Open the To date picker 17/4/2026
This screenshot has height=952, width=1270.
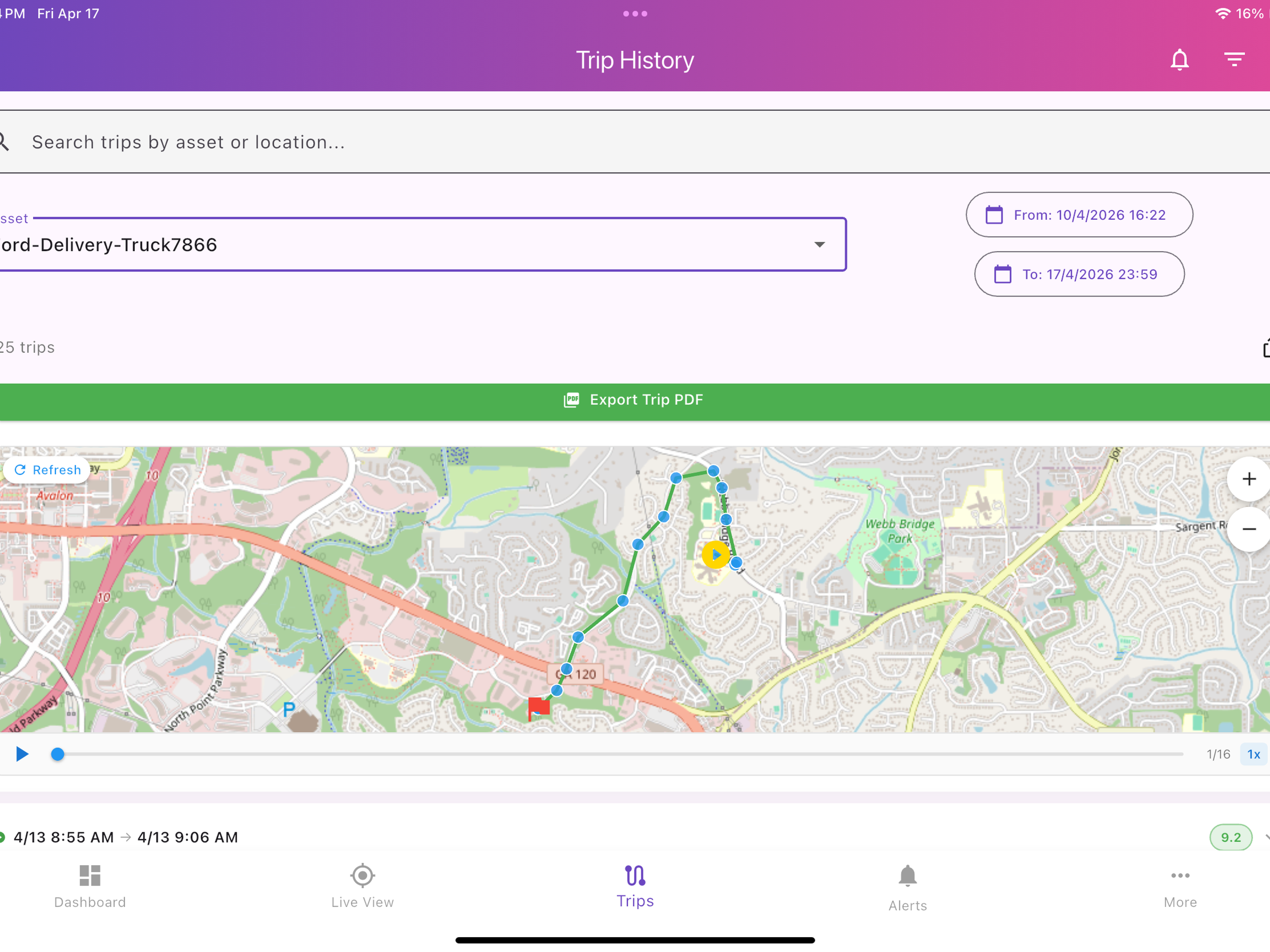point(1079,274)
